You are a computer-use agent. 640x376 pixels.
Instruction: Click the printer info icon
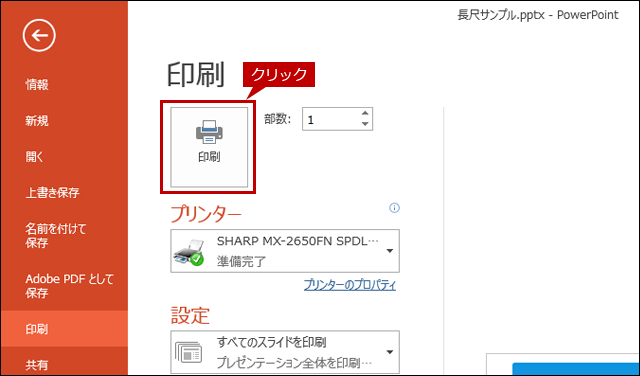point(394,208)
